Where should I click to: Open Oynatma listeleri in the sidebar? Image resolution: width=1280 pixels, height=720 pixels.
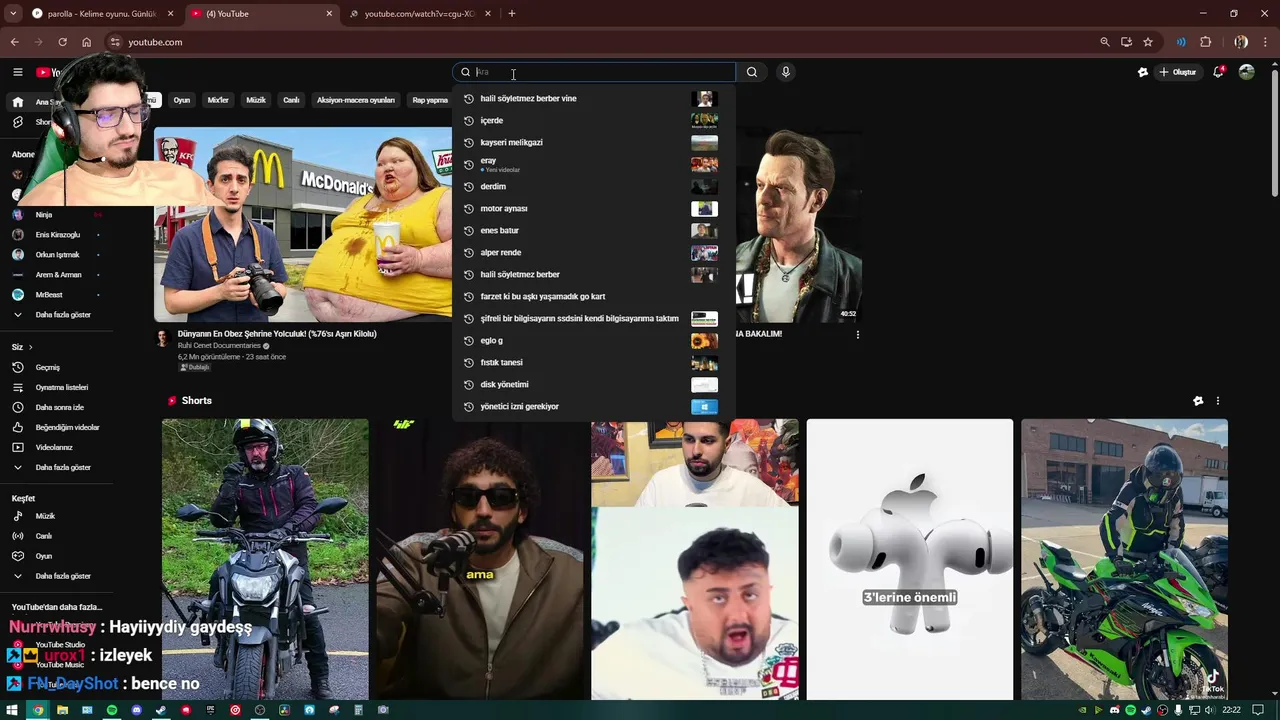(x=62, y=387)
